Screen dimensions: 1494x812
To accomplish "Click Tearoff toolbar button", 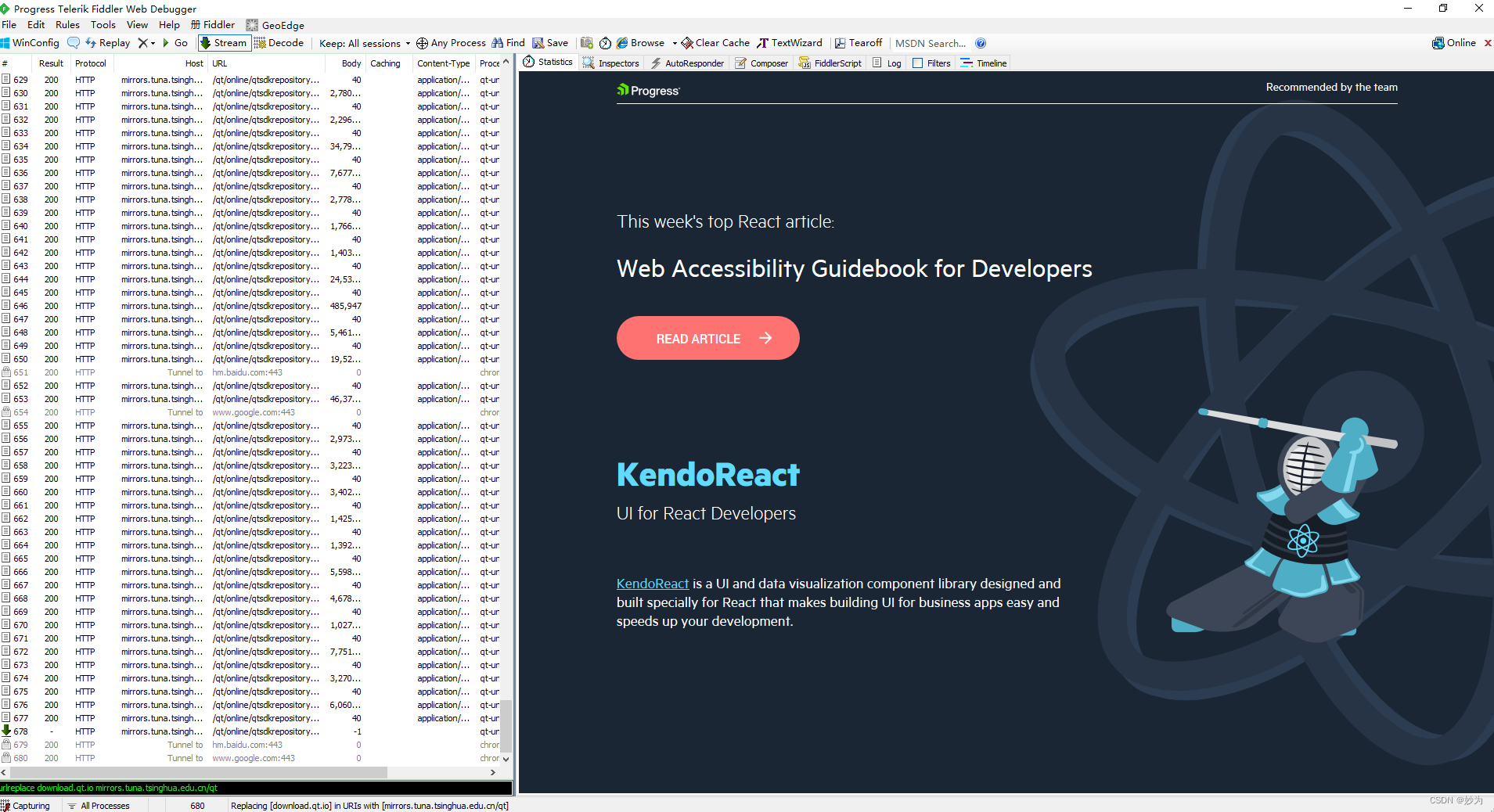I will point(859,43).
